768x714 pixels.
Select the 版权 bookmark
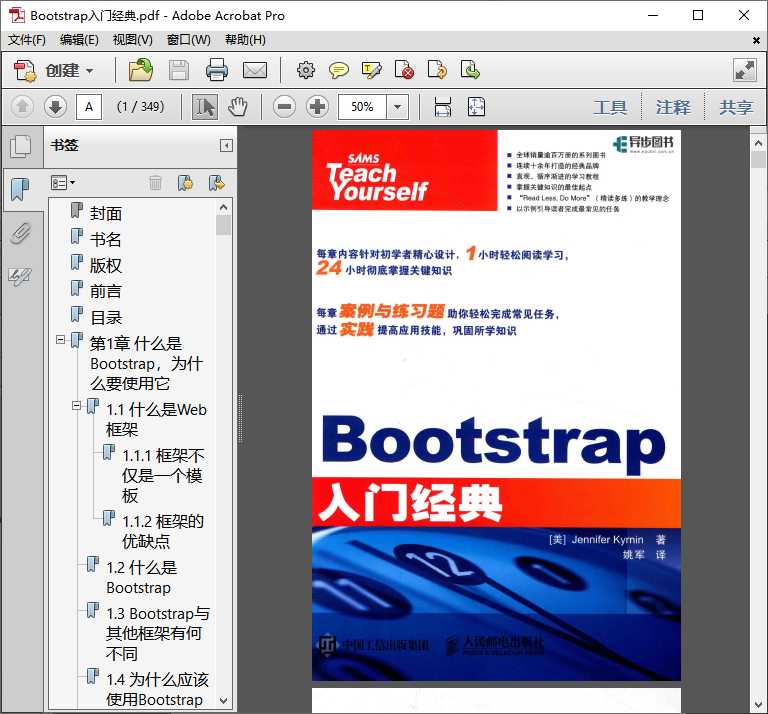(x=106, y=266)
